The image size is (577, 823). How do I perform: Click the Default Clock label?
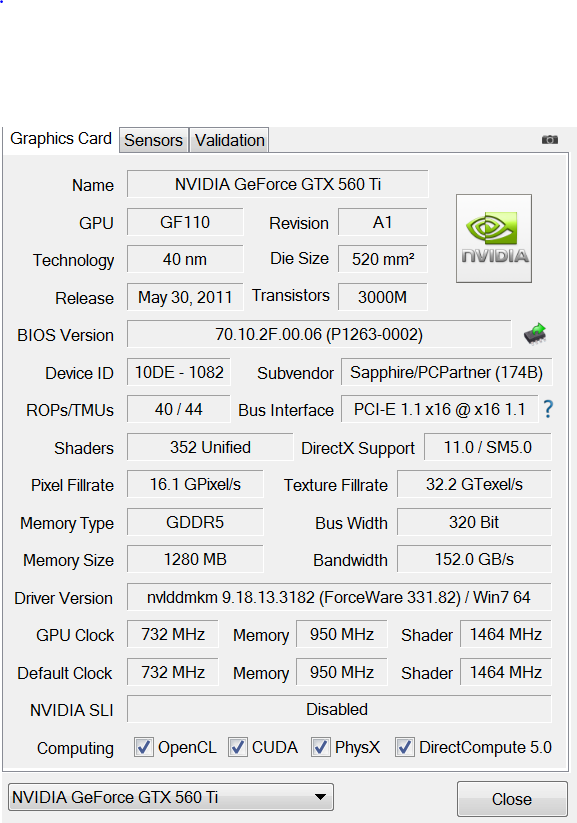pyautogui.click(x=65, y=673)
